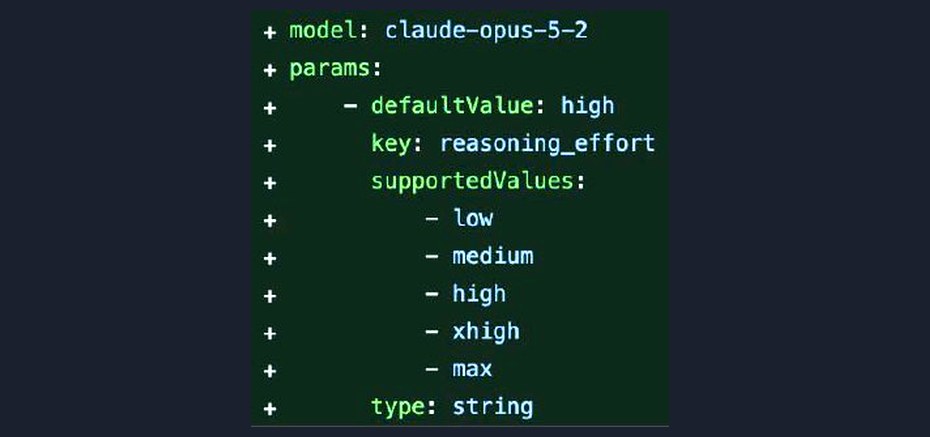Image resolution: width=930 pixels, height=437 pixels.
Task: Click the model name claude-opus-5-2
Action: [x=486, y=31]
